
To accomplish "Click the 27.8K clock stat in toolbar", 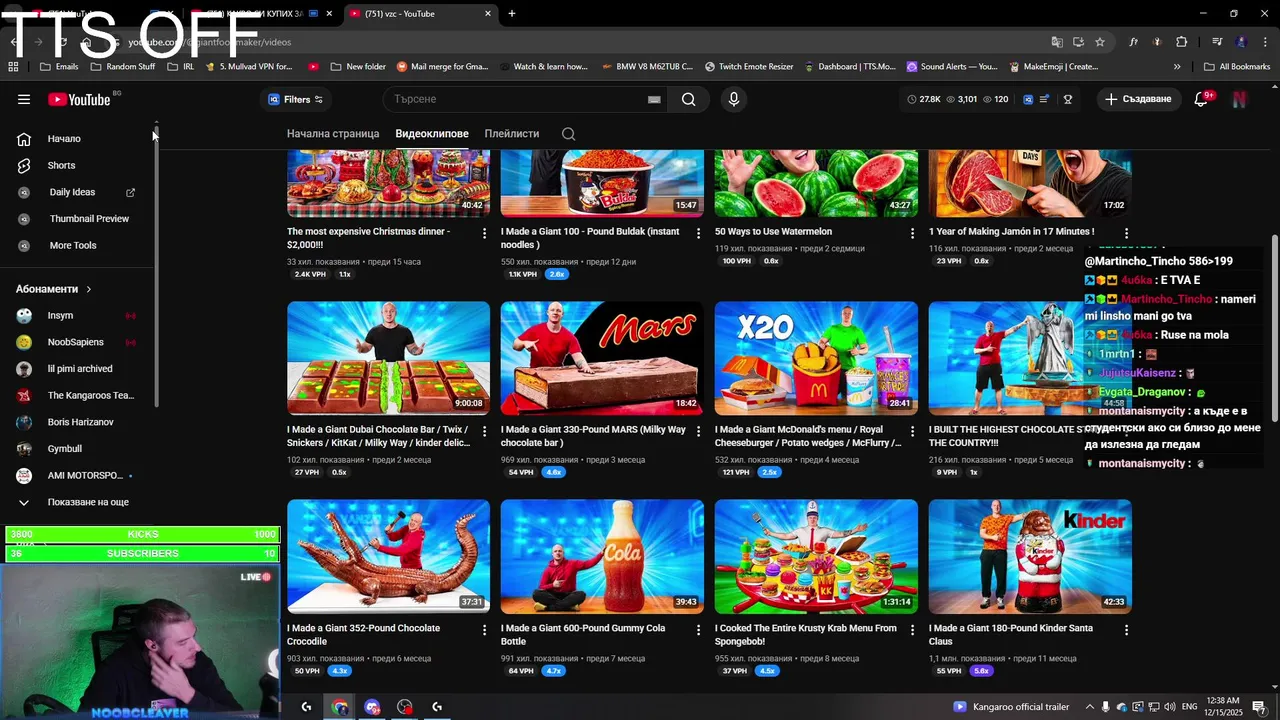I will click(x=924, y=99).
